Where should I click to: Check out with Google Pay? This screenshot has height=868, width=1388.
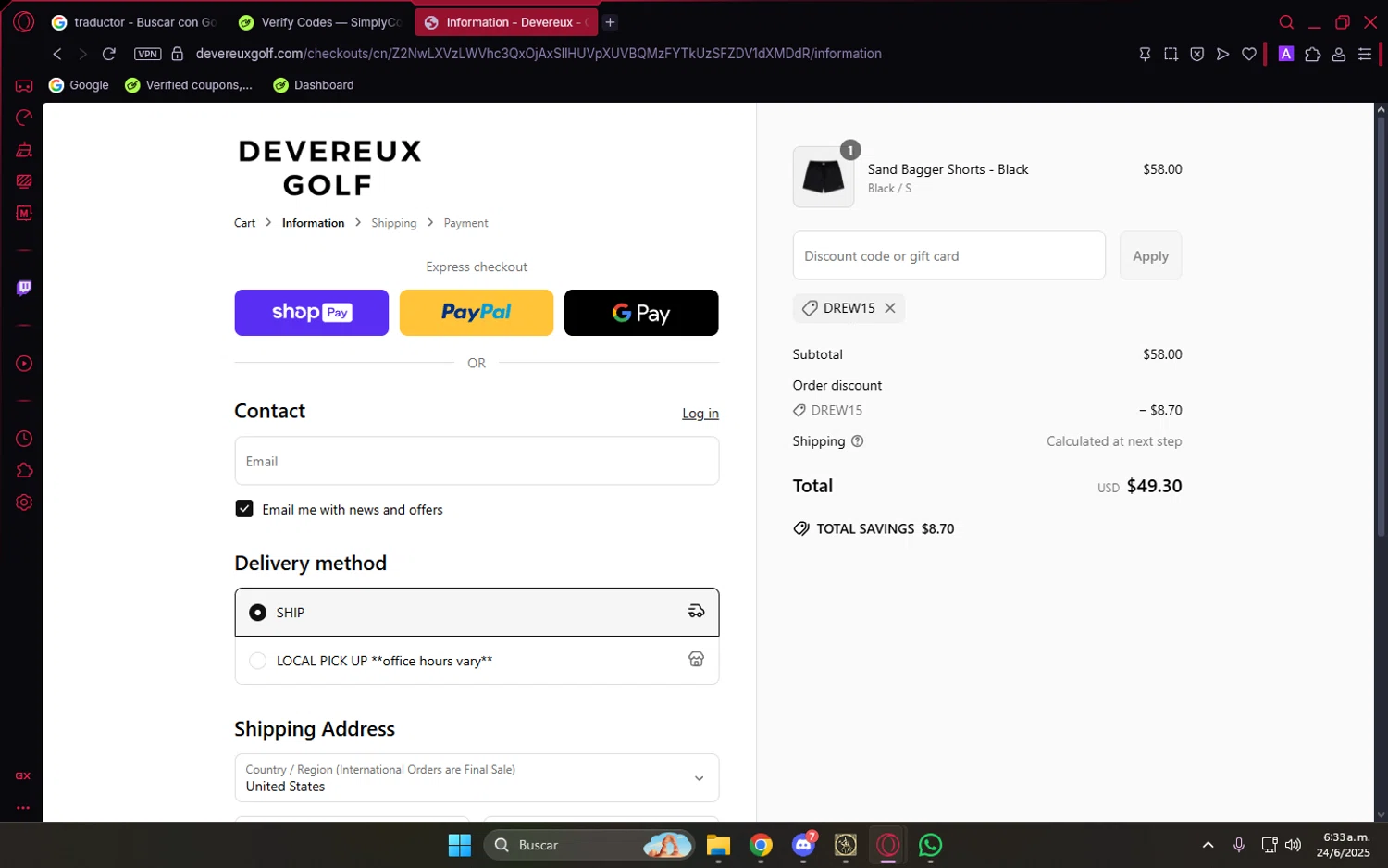click(x=641, y=313)
